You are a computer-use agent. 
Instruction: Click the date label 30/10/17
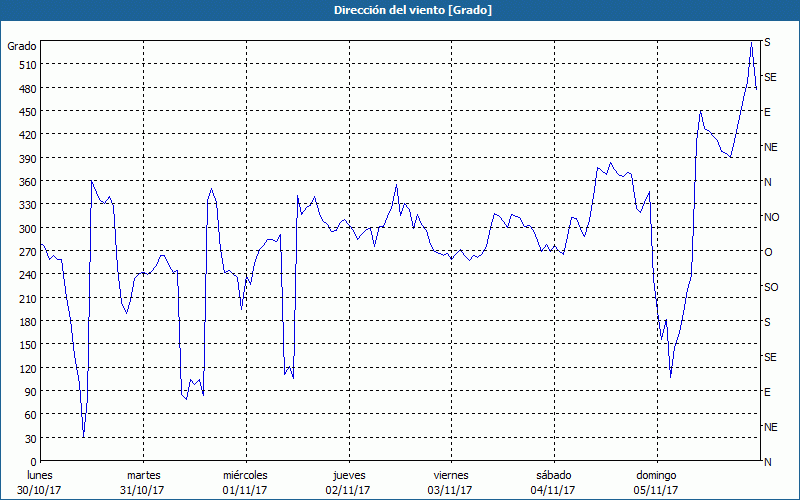point(40,490)
